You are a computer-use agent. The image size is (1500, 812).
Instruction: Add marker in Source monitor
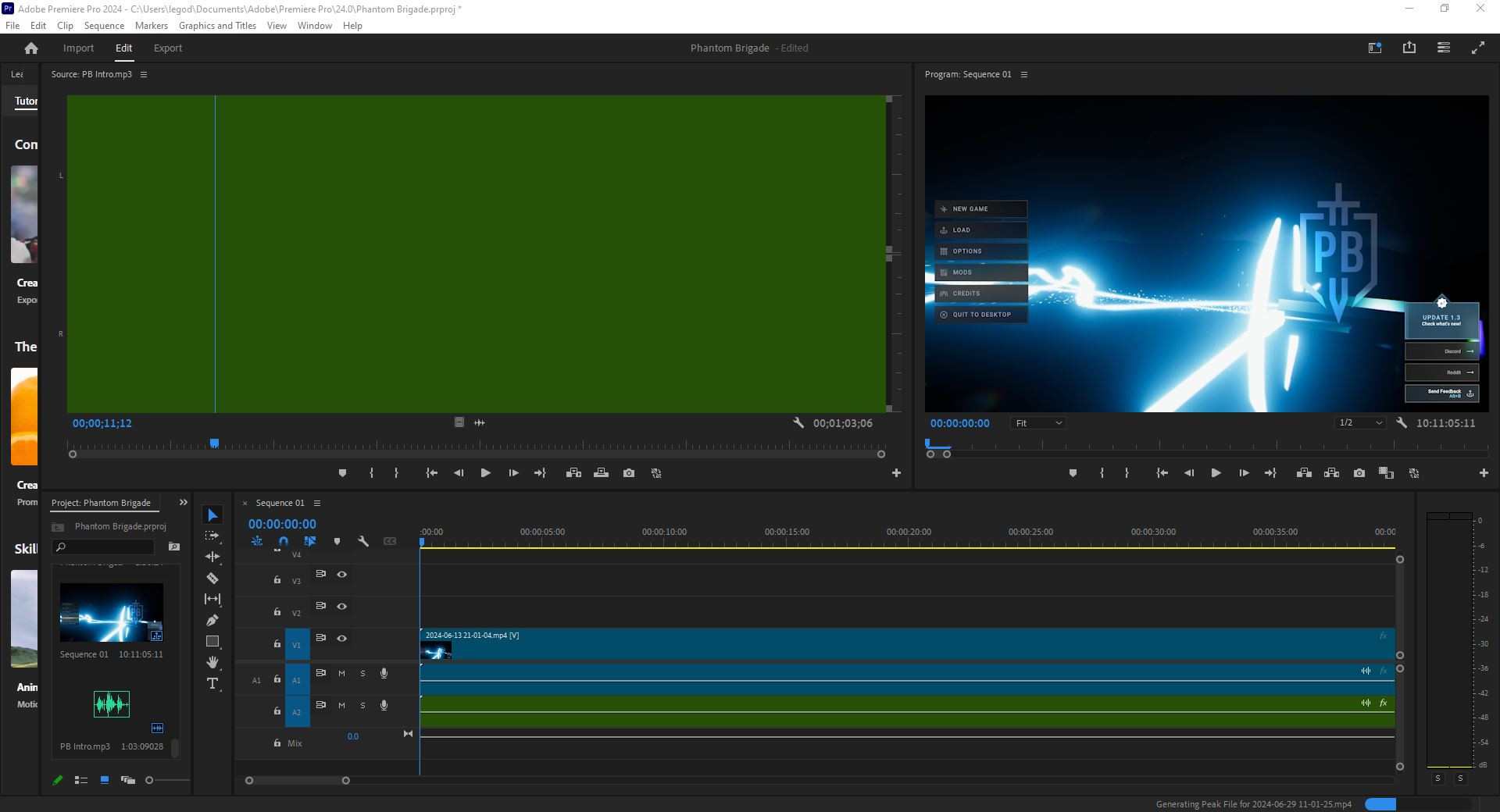342,473
